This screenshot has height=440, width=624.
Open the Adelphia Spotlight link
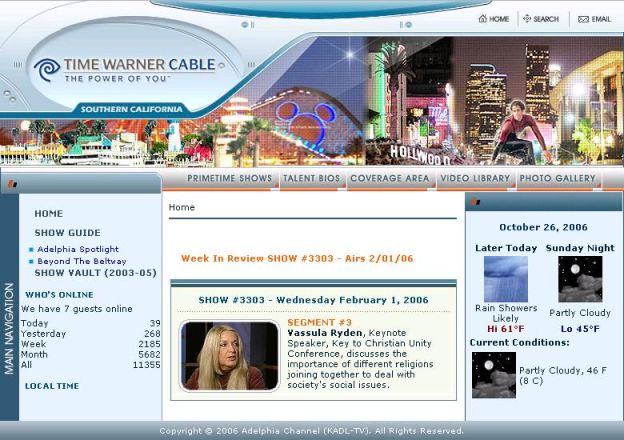tap(78, 249)
